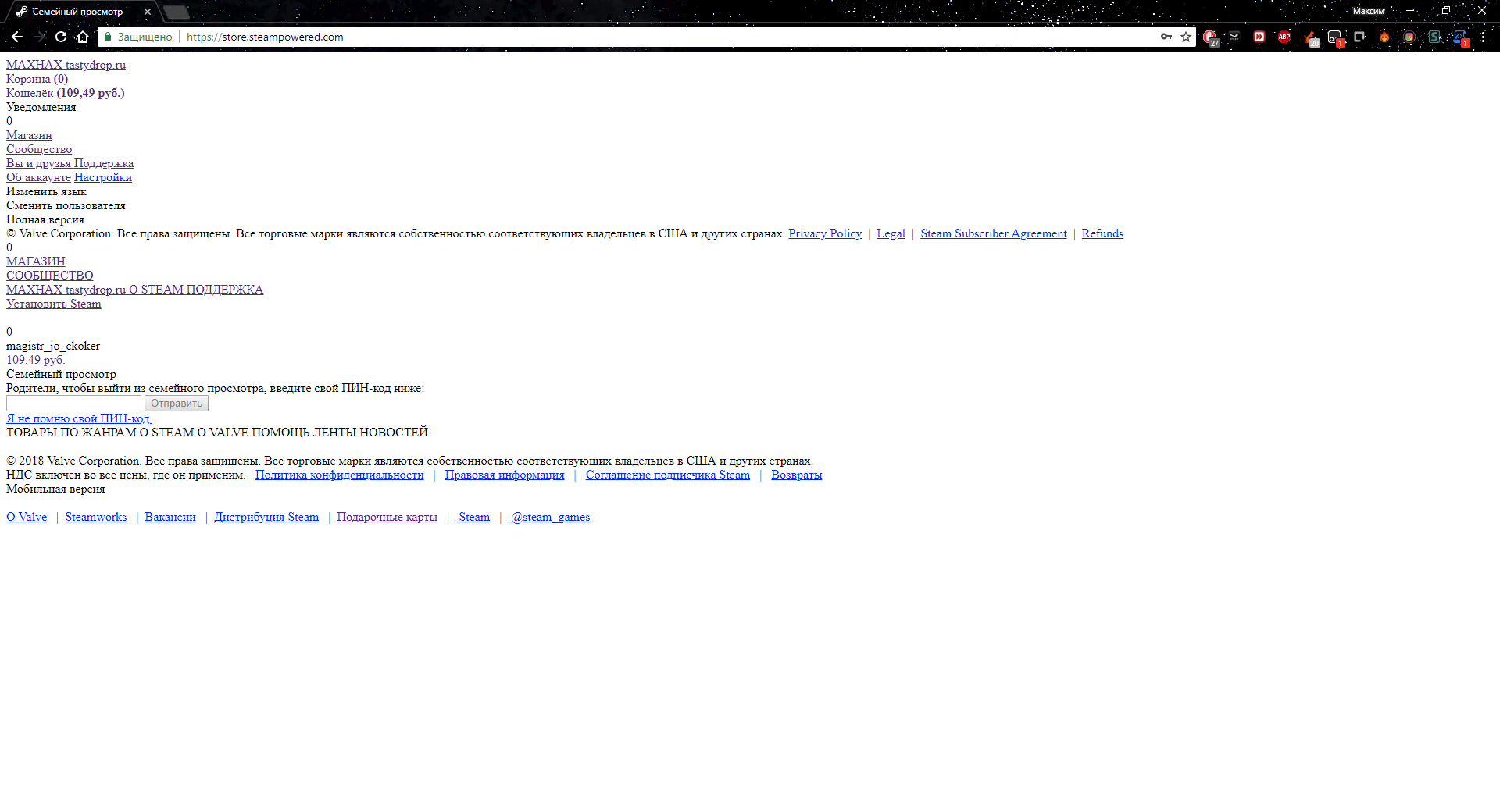Click the magistr_jo_ckoker account name
Image resolution: width=1500 pixels, height=812 pixels.
pos(53,346)
